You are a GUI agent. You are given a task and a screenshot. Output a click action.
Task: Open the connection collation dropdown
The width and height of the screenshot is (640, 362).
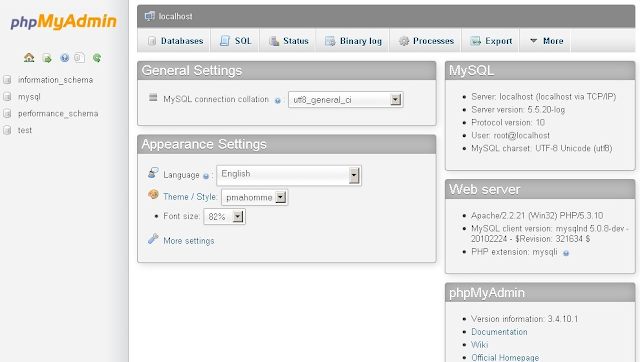(x=346, y=100)
